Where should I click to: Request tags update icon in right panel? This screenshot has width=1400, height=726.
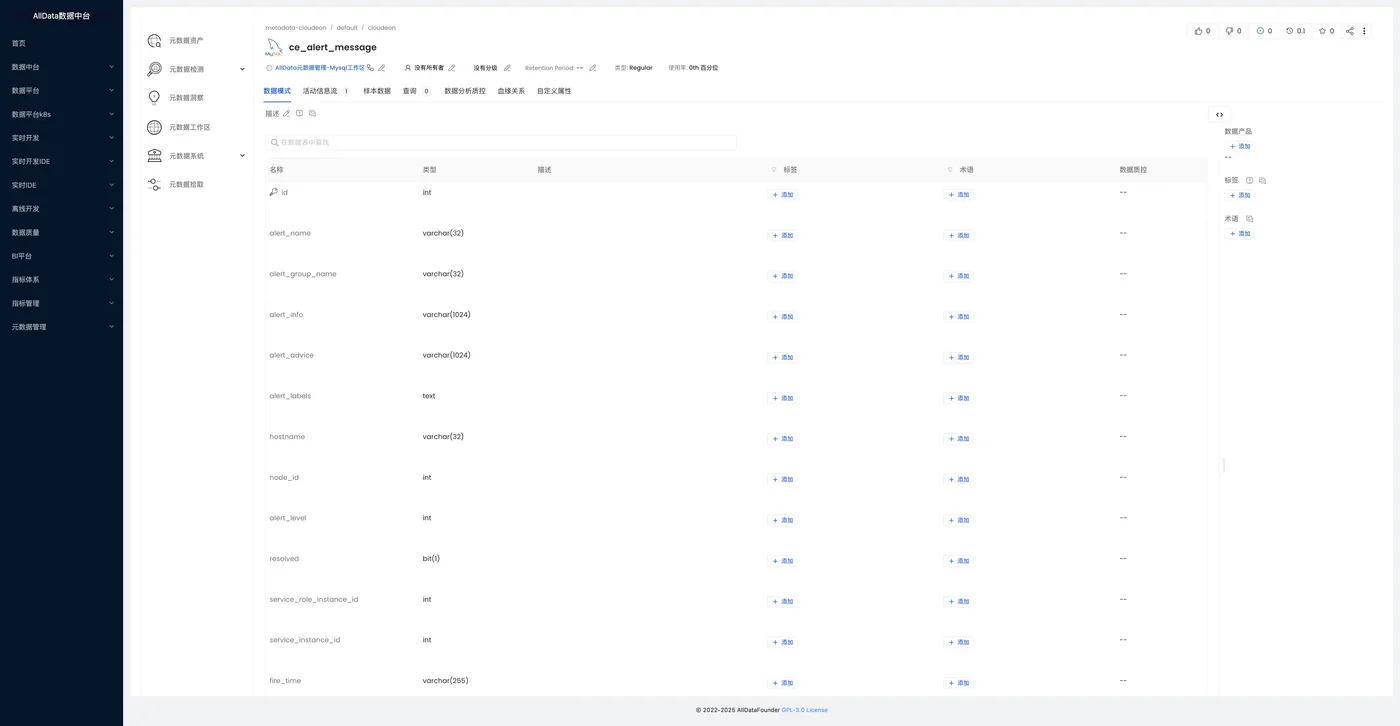1249,180
